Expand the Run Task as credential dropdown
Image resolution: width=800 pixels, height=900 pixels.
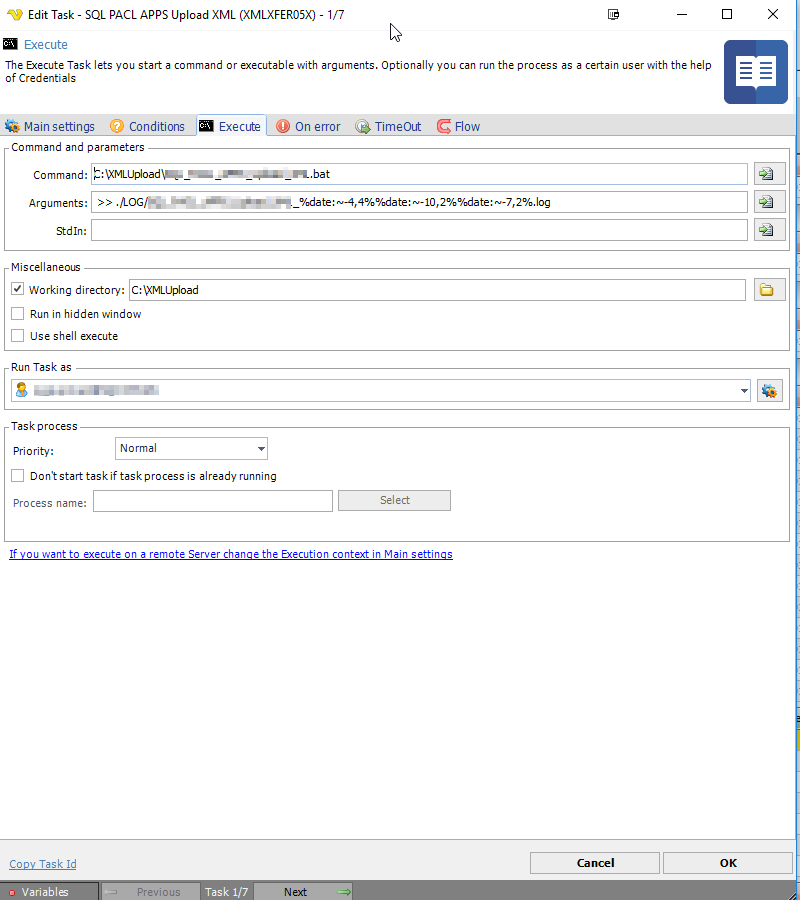click(x=743, y=391)
